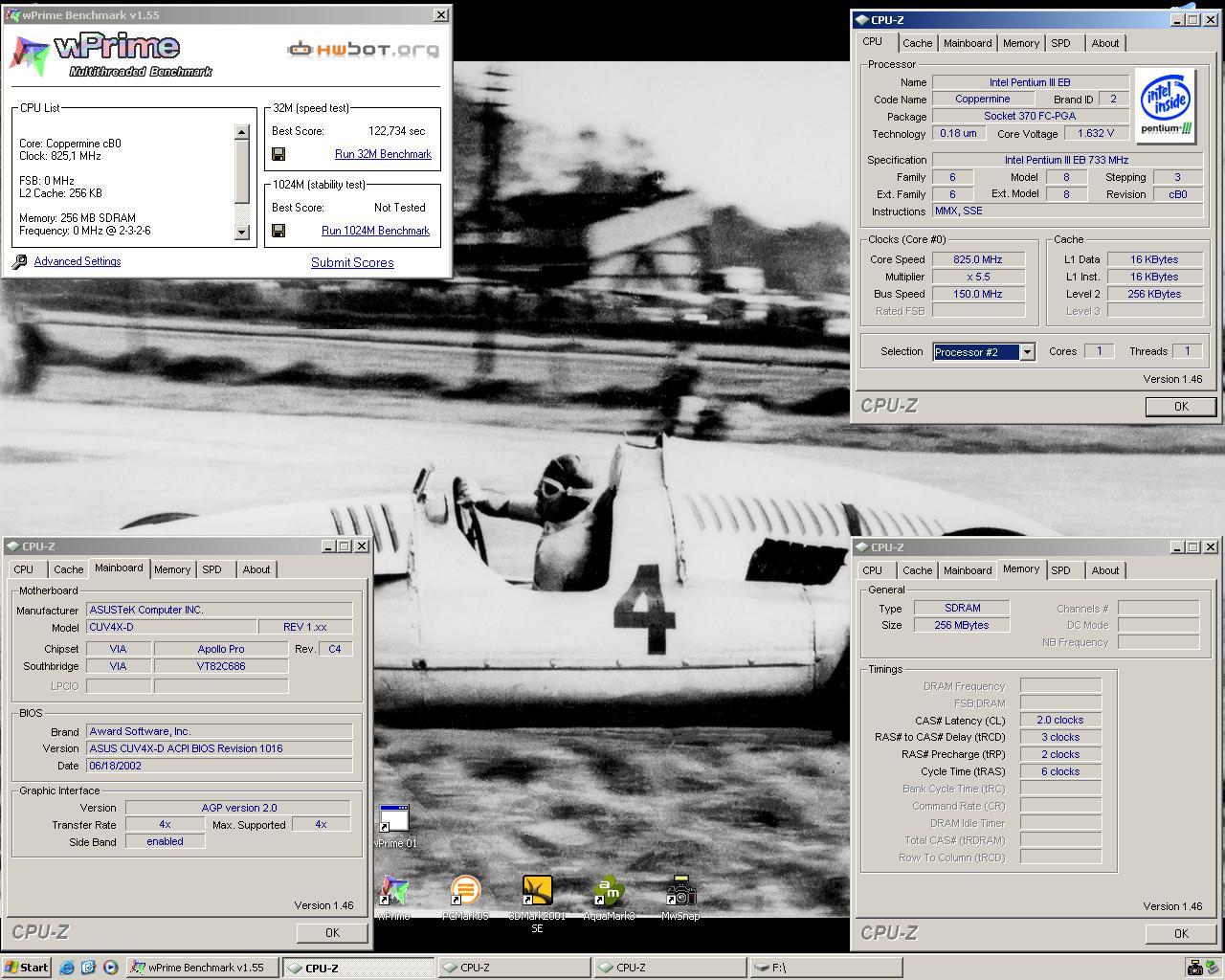Click the BIOS Date 06/18/2002 field
This screenshot has height=980, width=1225.
pos(219,766)
